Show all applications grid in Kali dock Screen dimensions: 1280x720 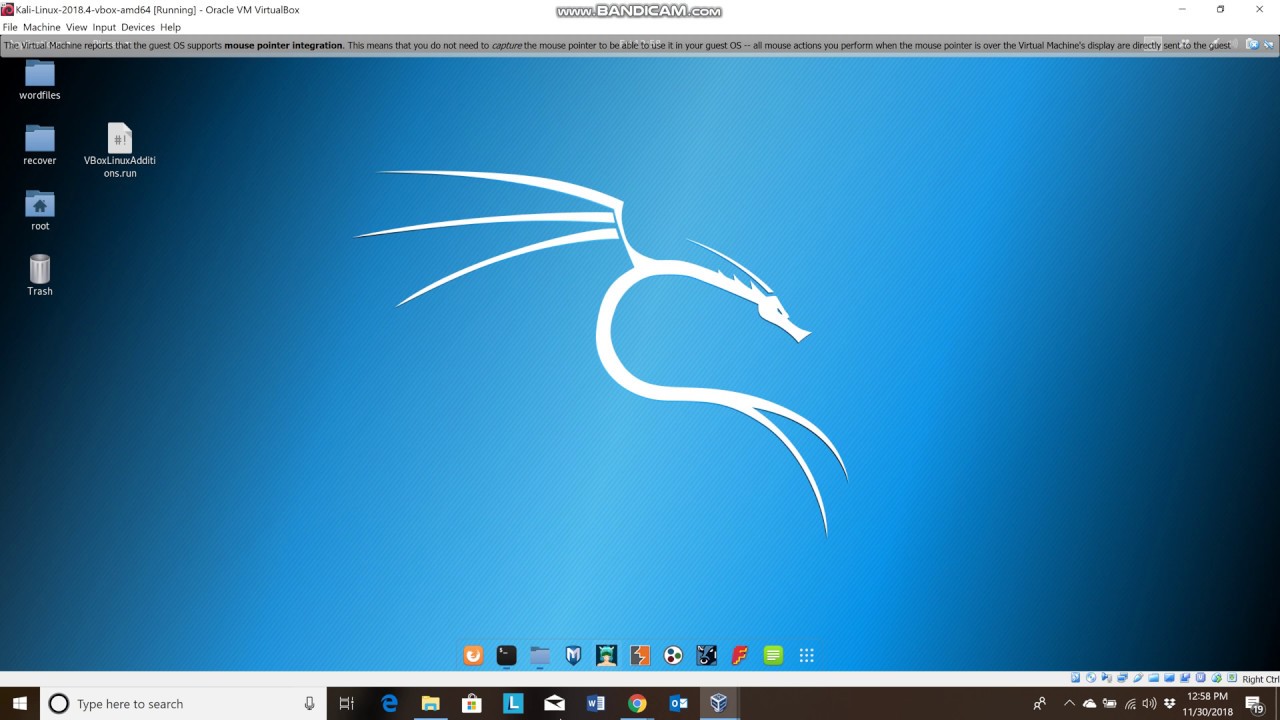tap(806, 655)
